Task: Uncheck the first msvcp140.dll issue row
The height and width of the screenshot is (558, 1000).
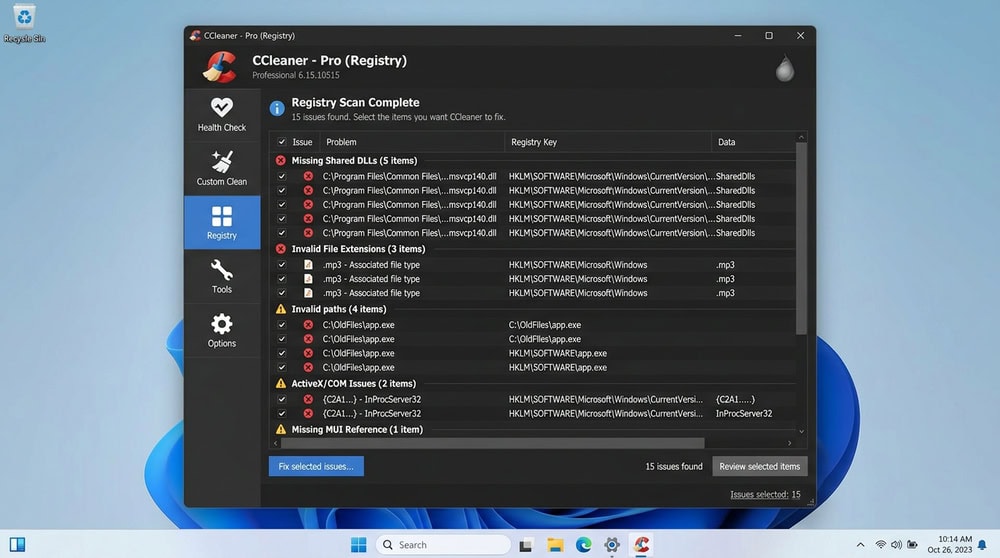Action: 281,176
